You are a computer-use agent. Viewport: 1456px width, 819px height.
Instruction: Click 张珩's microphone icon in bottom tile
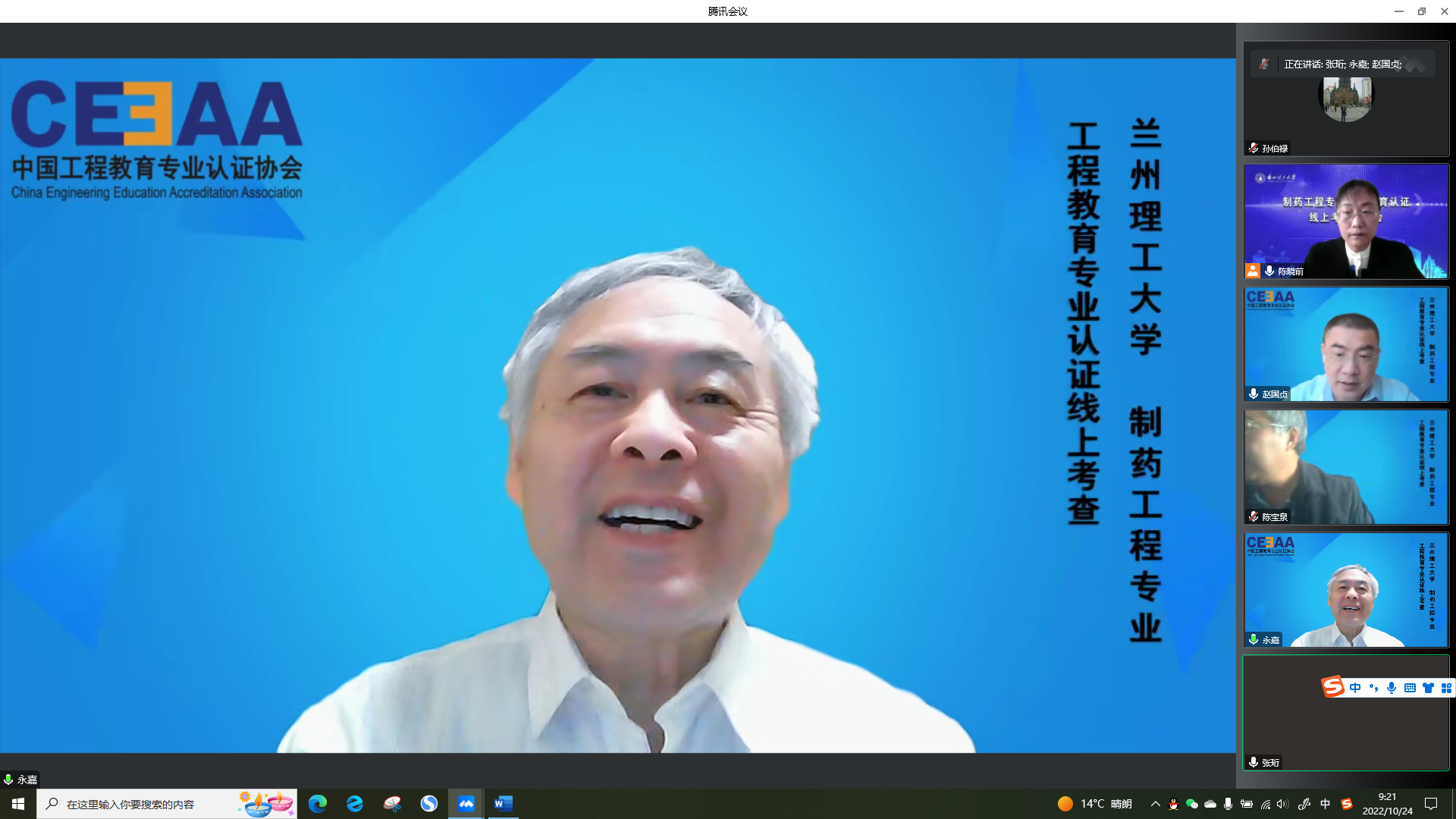point(1254,762)
